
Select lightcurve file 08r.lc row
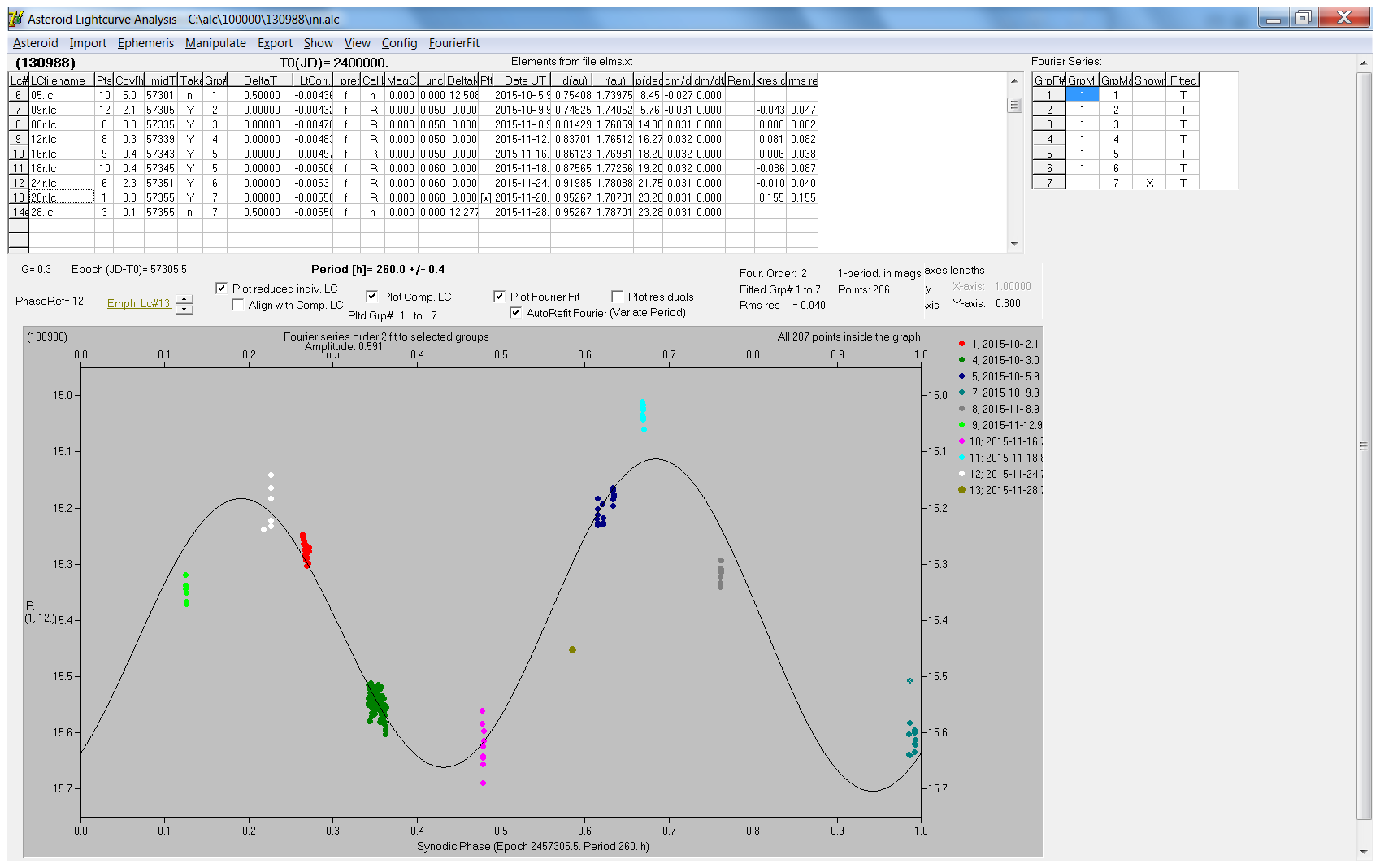[413, 124]
